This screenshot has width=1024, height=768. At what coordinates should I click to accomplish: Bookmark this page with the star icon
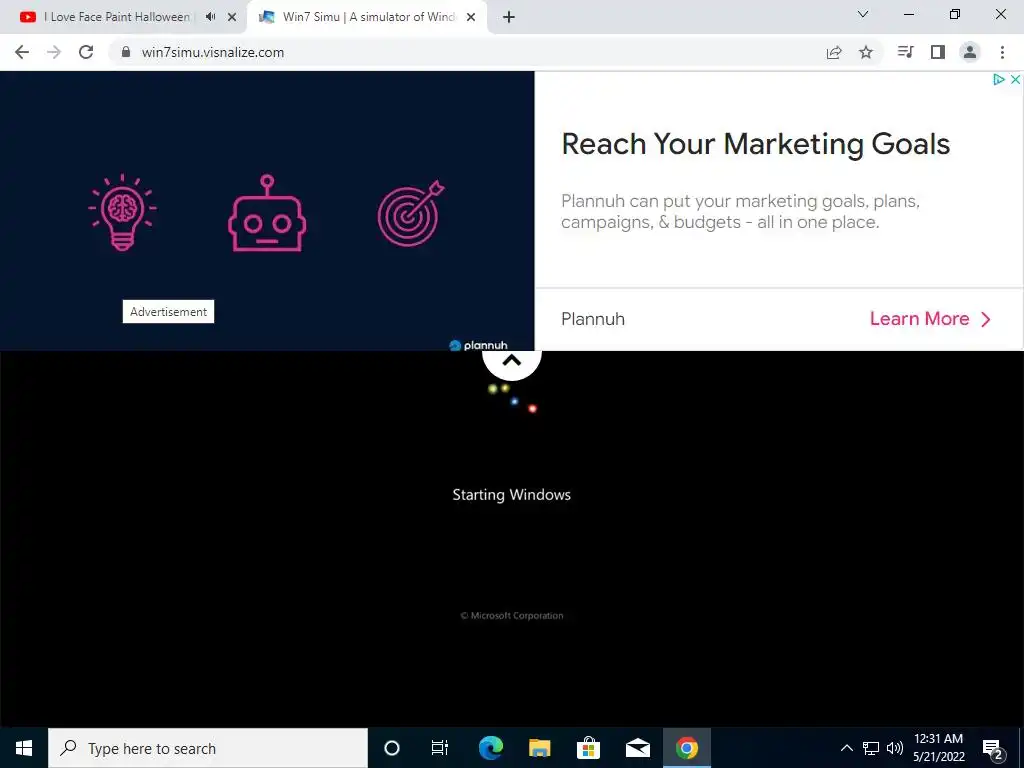[x=866, y=52]
